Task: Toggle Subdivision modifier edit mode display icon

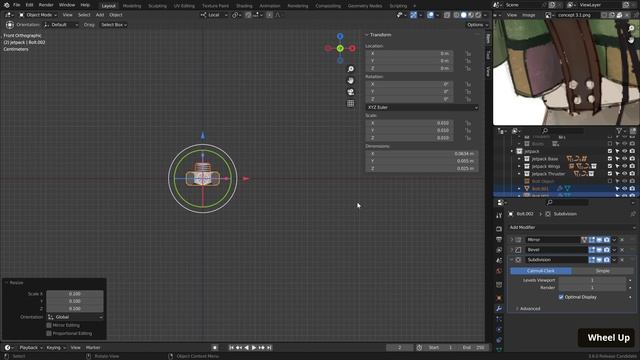Action: (x=591, y=260)
